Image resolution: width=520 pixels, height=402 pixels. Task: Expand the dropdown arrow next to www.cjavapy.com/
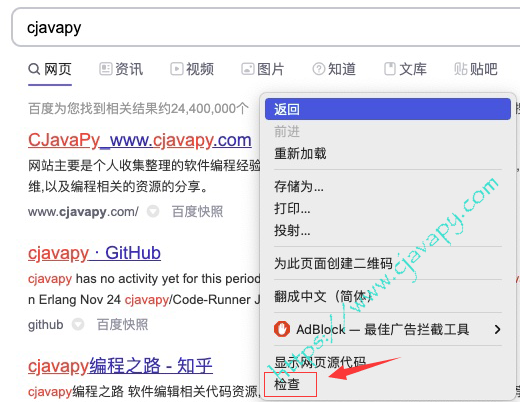pos(153,212)
